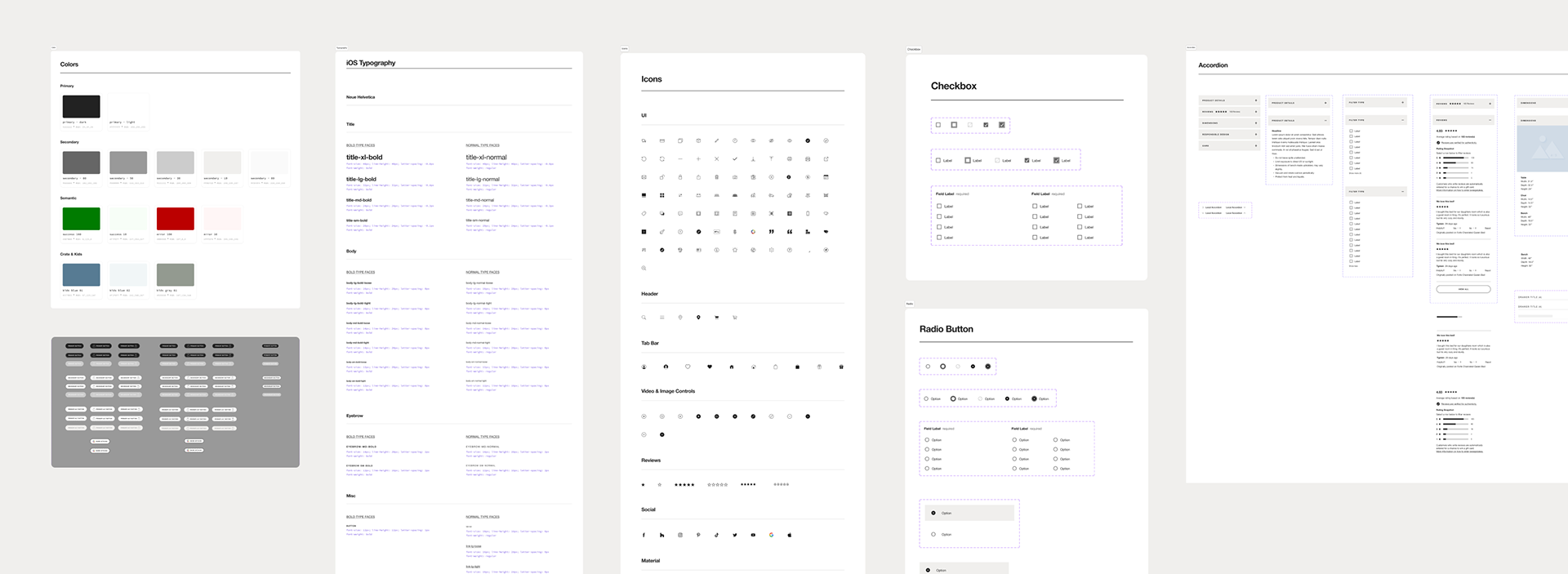Select the Option radio in the gray highlighted row

[933, 513]
